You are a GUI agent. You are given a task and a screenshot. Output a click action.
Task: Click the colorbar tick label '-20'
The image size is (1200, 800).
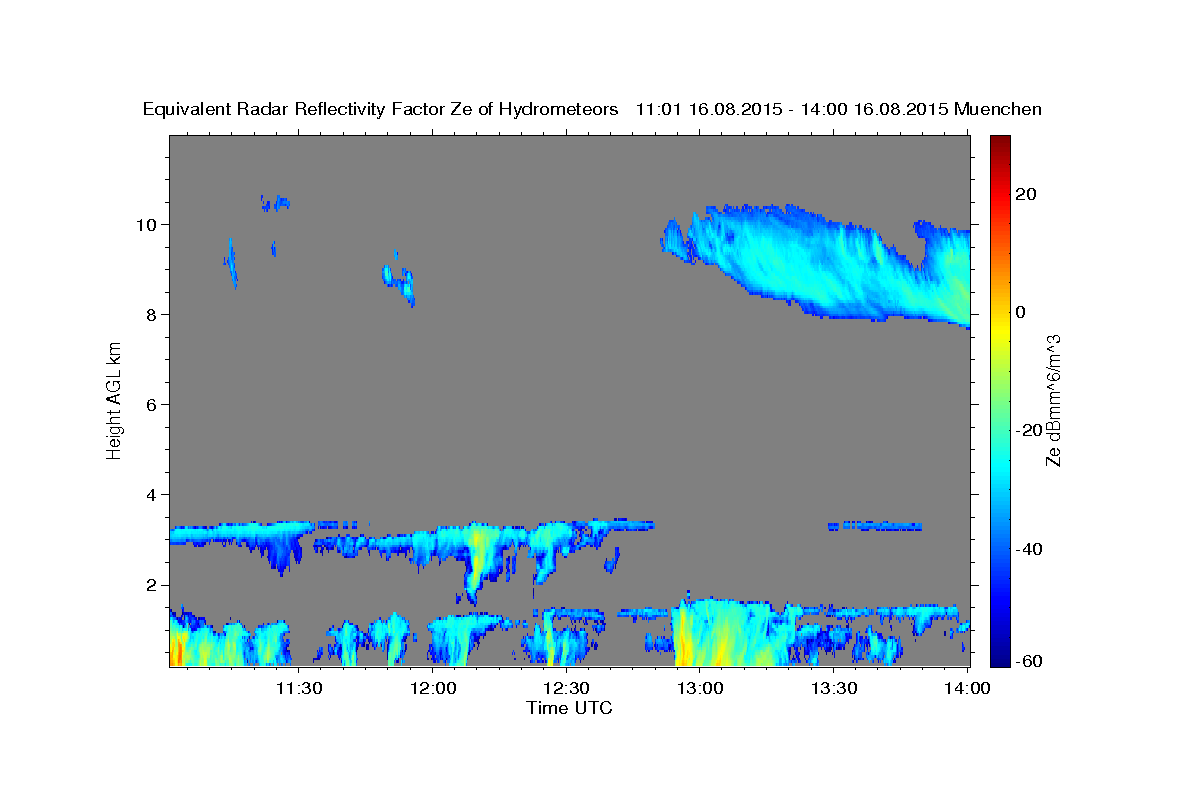(1028, 430)
